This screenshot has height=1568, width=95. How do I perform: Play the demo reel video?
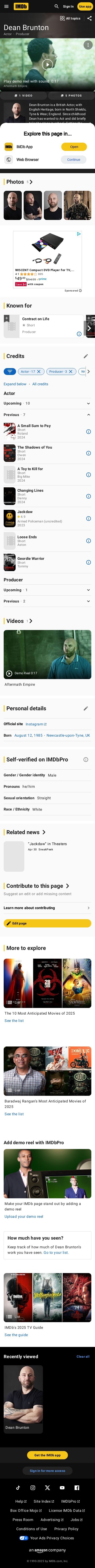pos(47,64)
